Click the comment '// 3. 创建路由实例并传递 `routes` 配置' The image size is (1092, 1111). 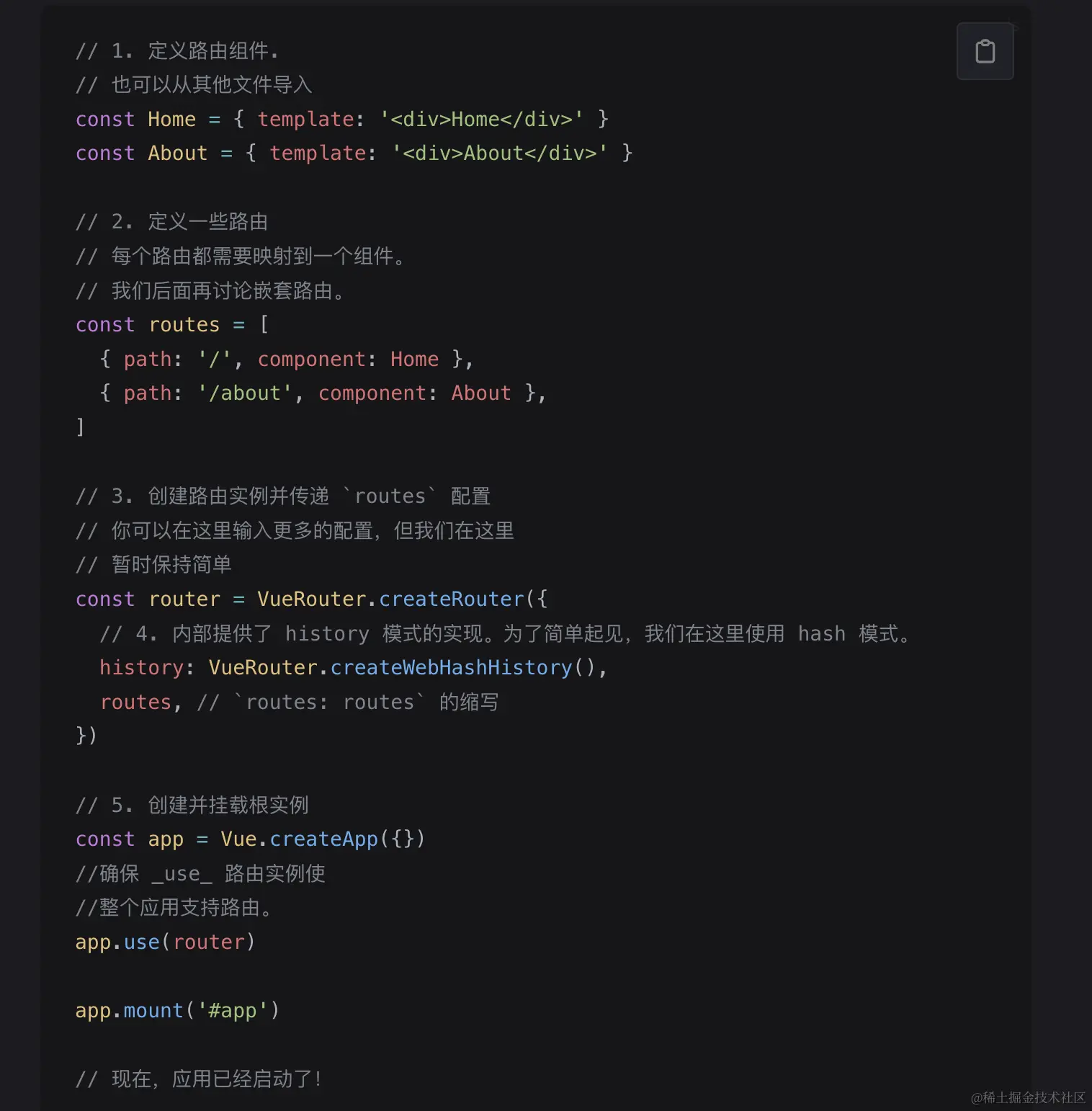click(283, 496)
